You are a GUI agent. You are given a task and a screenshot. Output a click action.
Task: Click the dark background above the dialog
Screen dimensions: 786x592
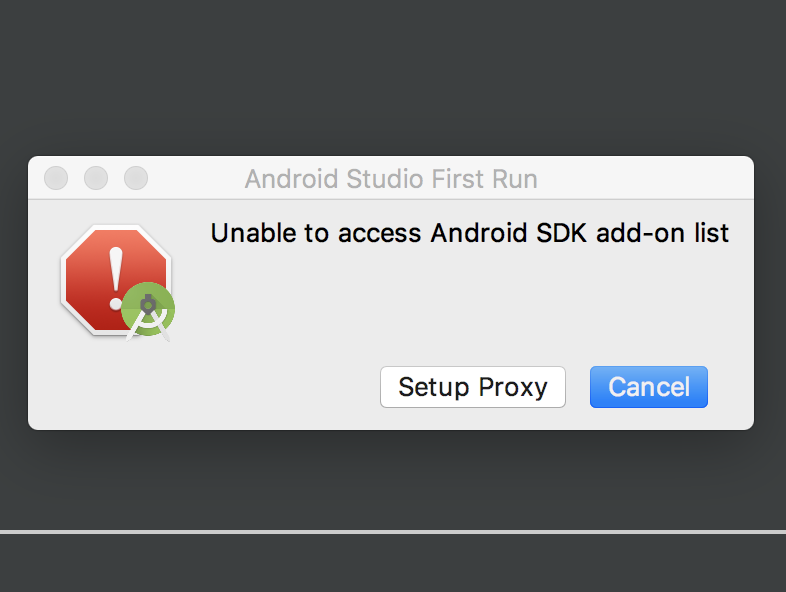393,75
